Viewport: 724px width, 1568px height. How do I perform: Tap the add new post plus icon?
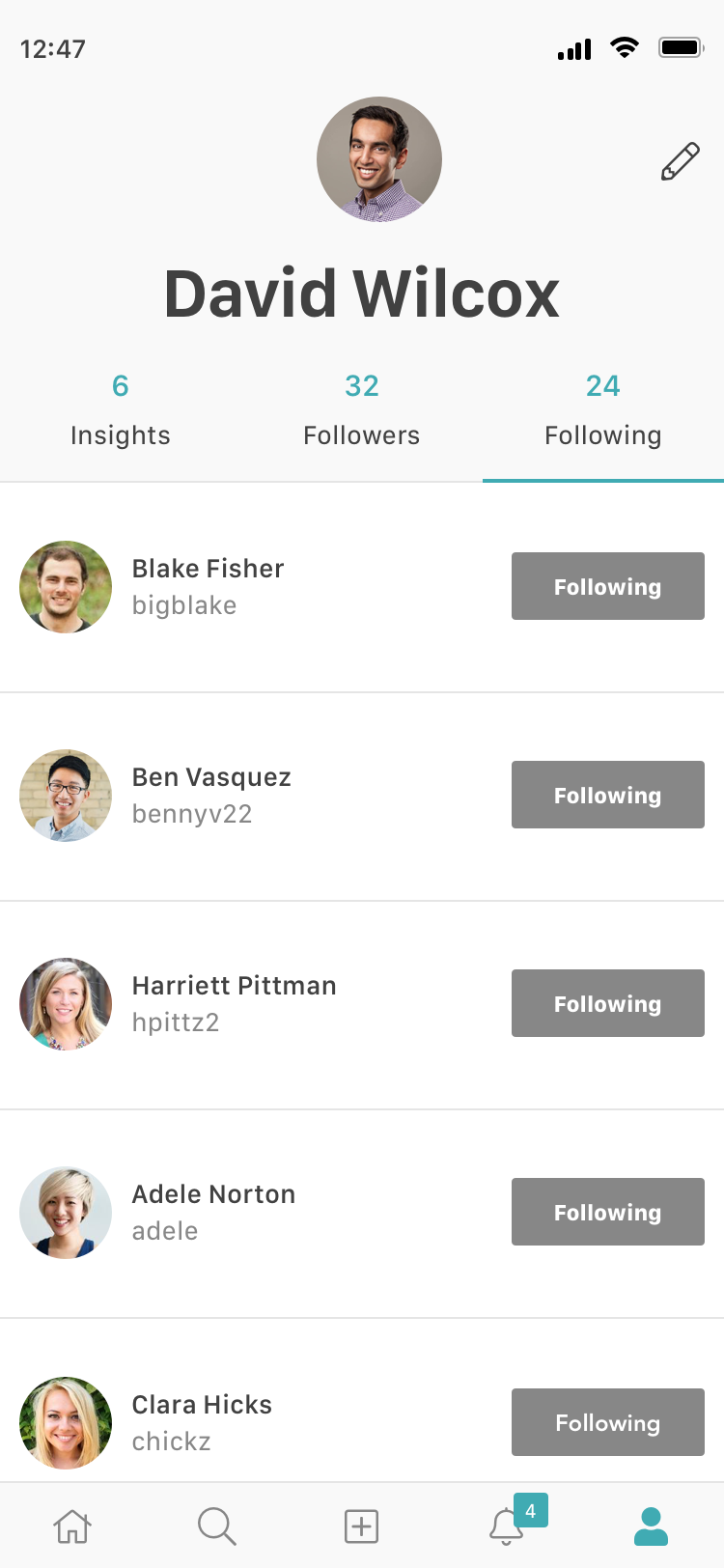click(361, 1526)
